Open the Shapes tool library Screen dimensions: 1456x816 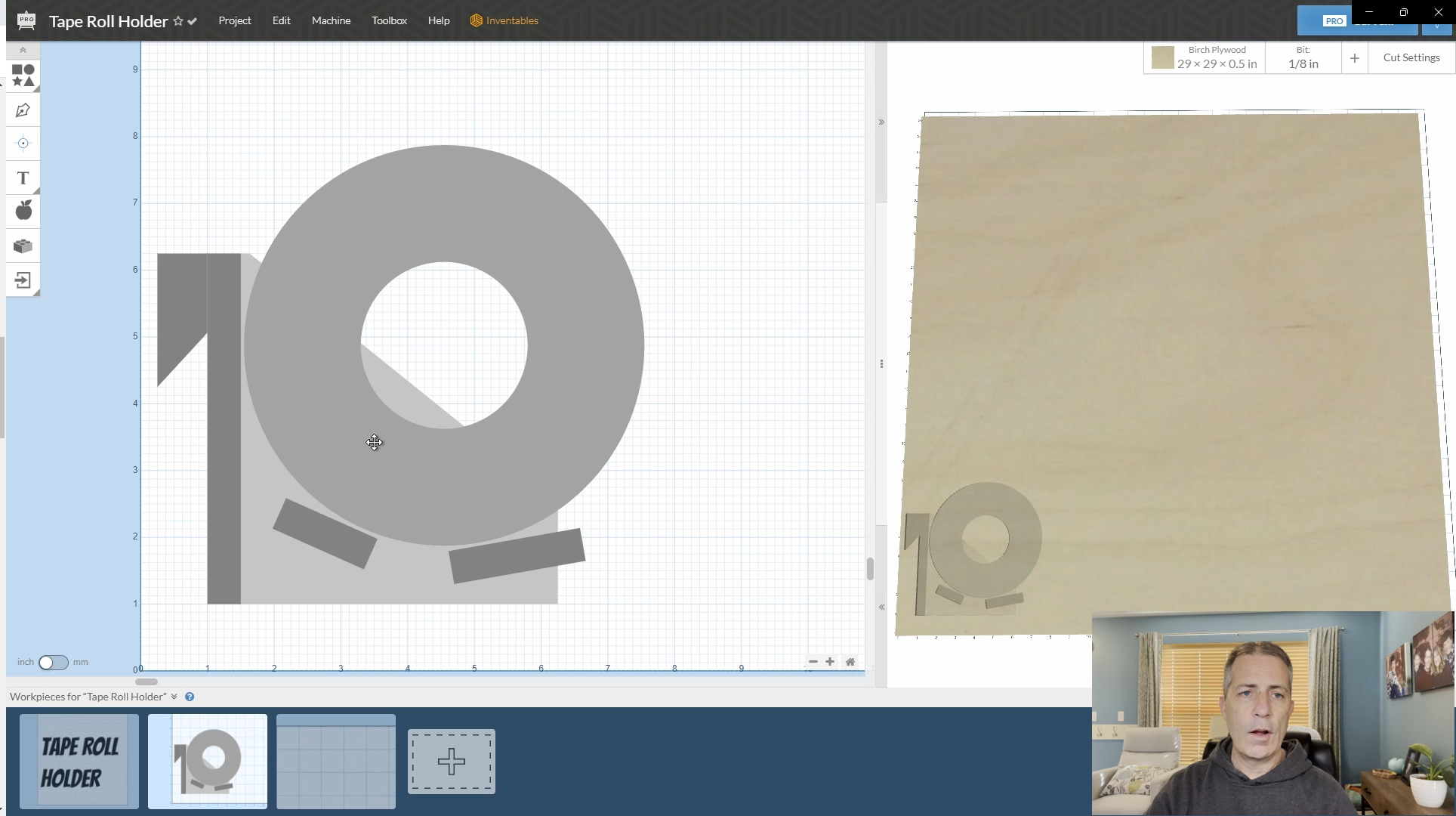tap(23, 76)
